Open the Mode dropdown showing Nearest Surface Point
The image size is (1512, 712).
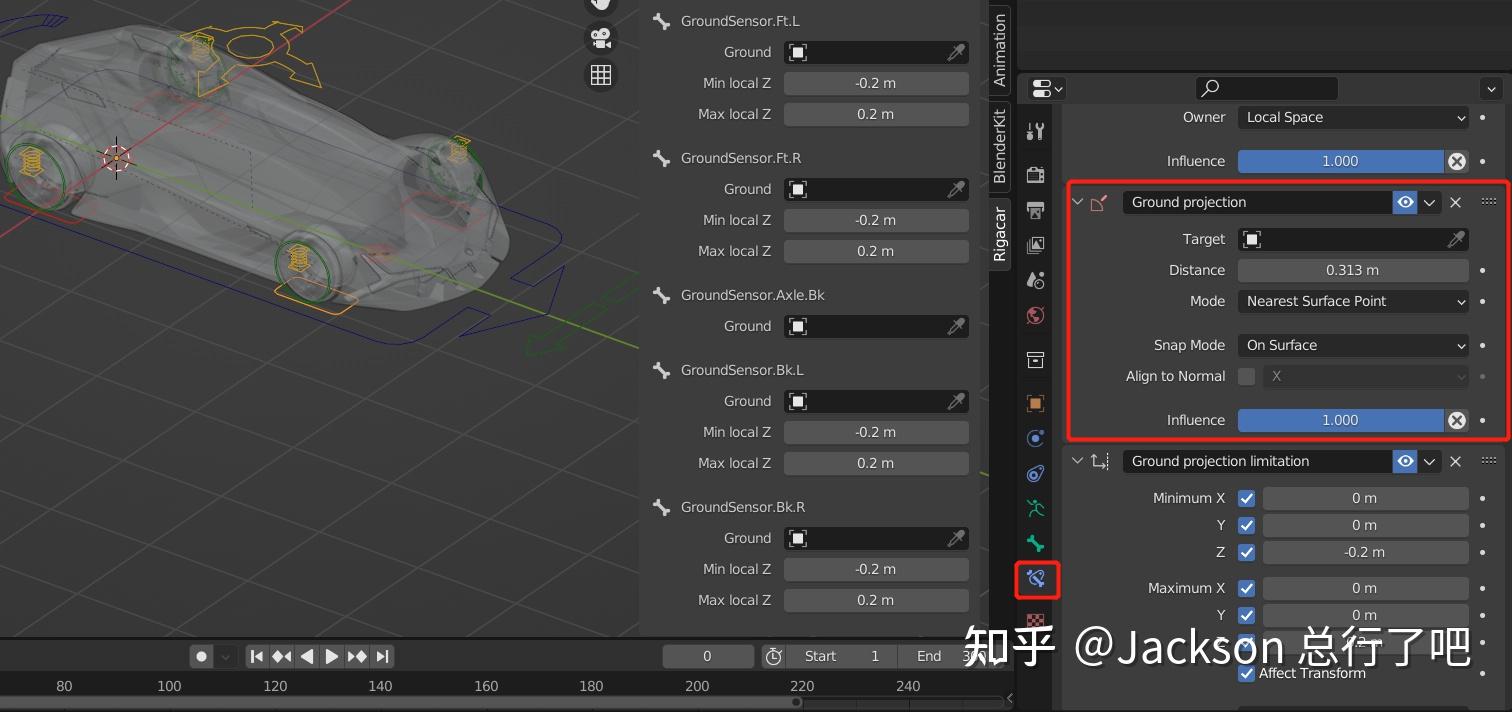tap(1352, 301)
